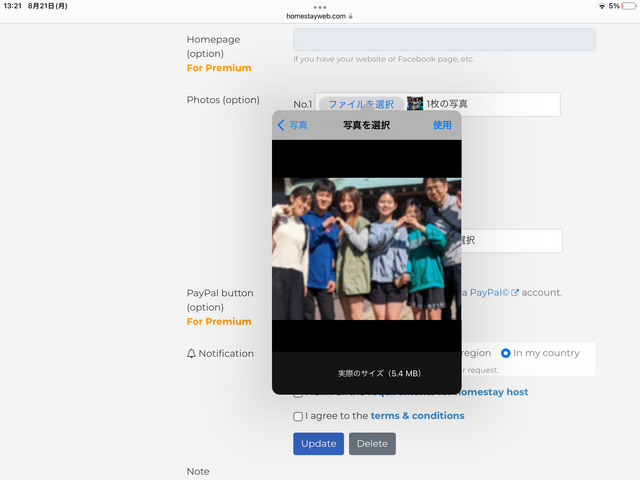Tap the Wi-Fi status icon
Screen dimensions: 640x480
point(602,6)
